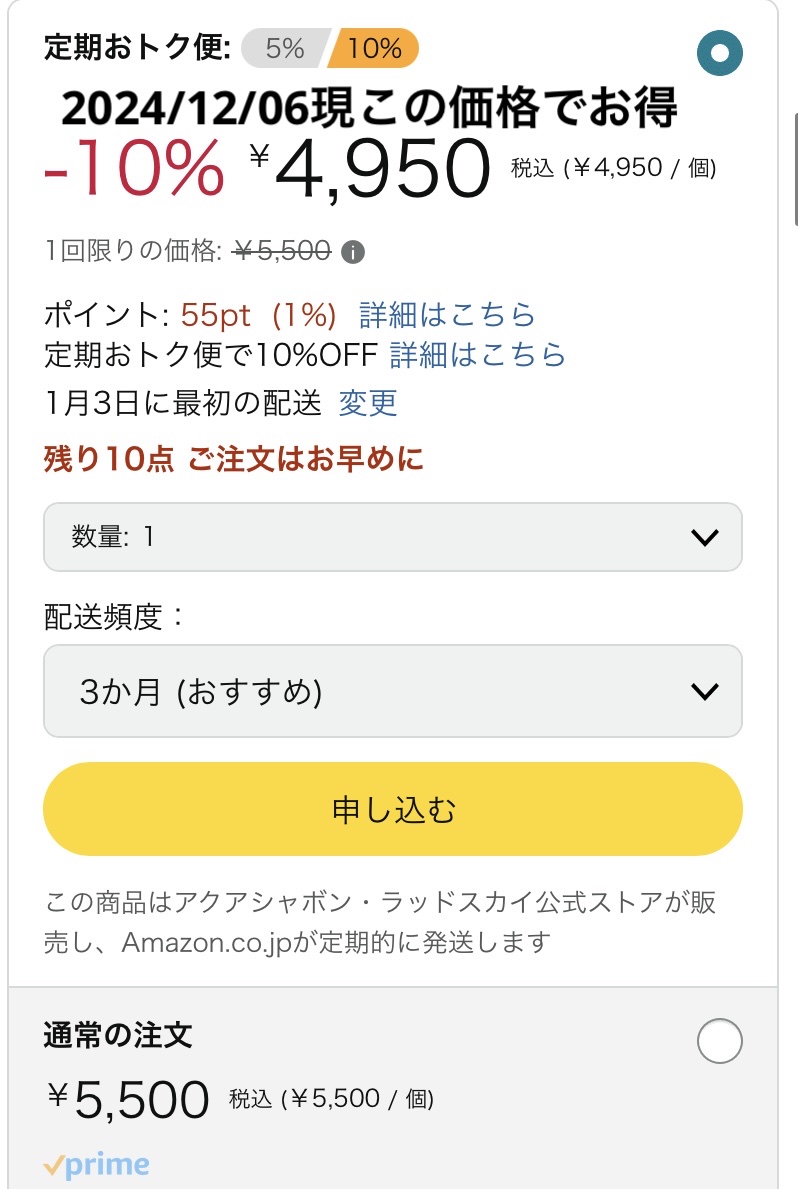The height and width of the screenshot is (1189, 798).
Task: Open the 数量 quantity dropdown
Action: click(392, 537)
